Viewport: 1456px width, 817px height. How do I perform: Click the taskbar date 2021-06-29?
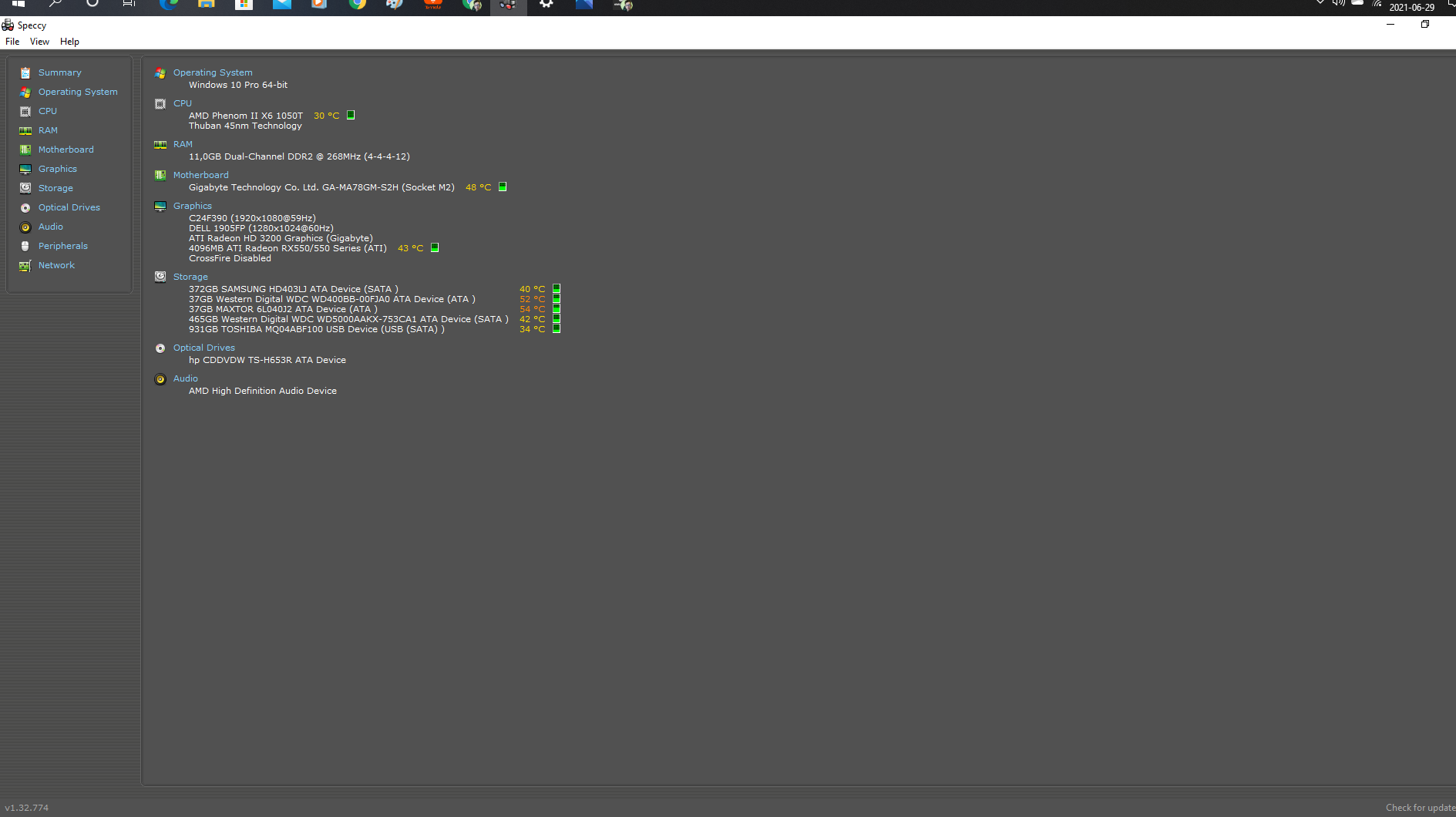[x=1412, y=7]
